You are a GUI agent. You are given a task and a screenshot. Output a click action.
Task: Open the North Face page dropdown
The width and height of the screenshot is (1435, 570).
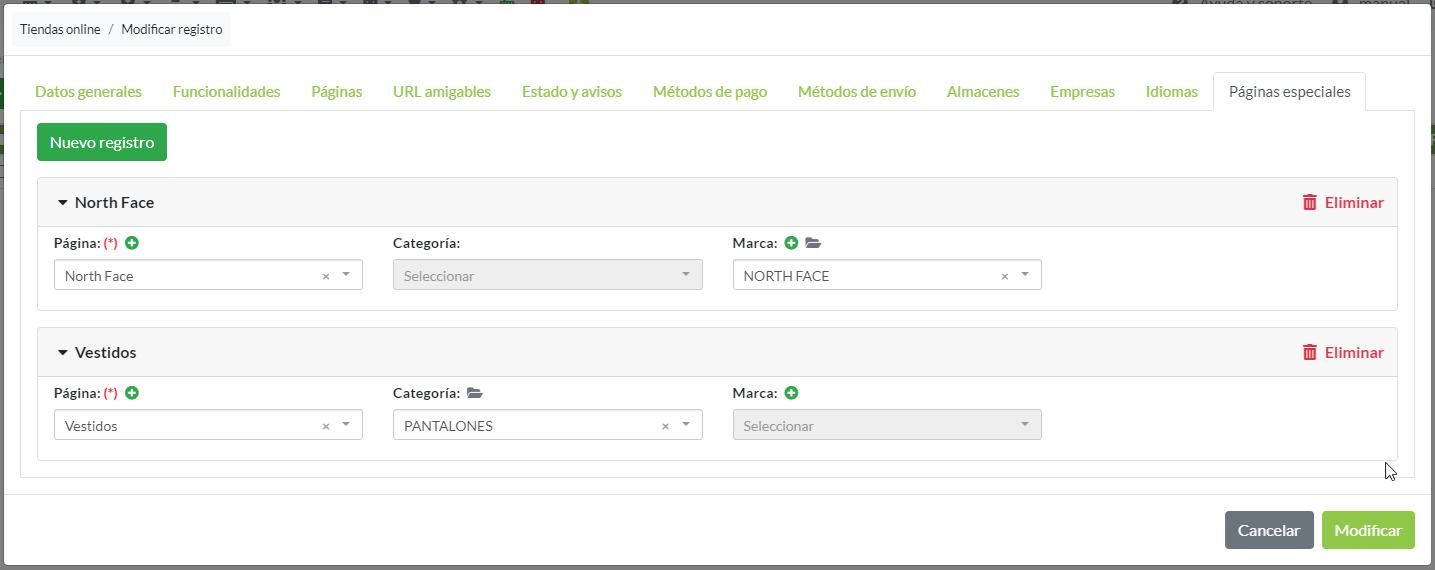click(346, 275)
